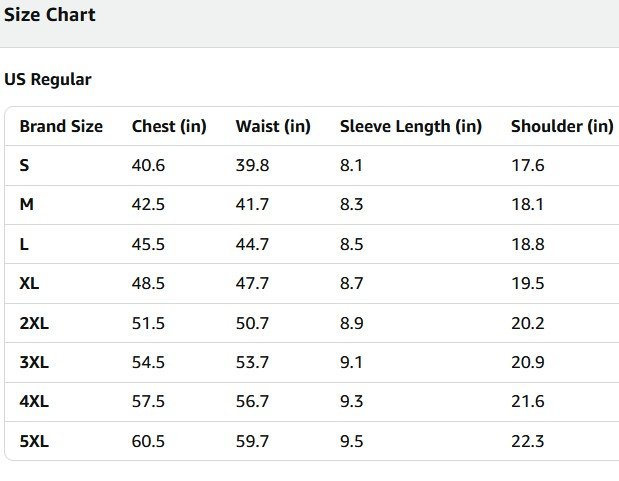Click the 2XL size row label
Screen dimensions: 619x481
pyautogui.click(x=34, y=323)
